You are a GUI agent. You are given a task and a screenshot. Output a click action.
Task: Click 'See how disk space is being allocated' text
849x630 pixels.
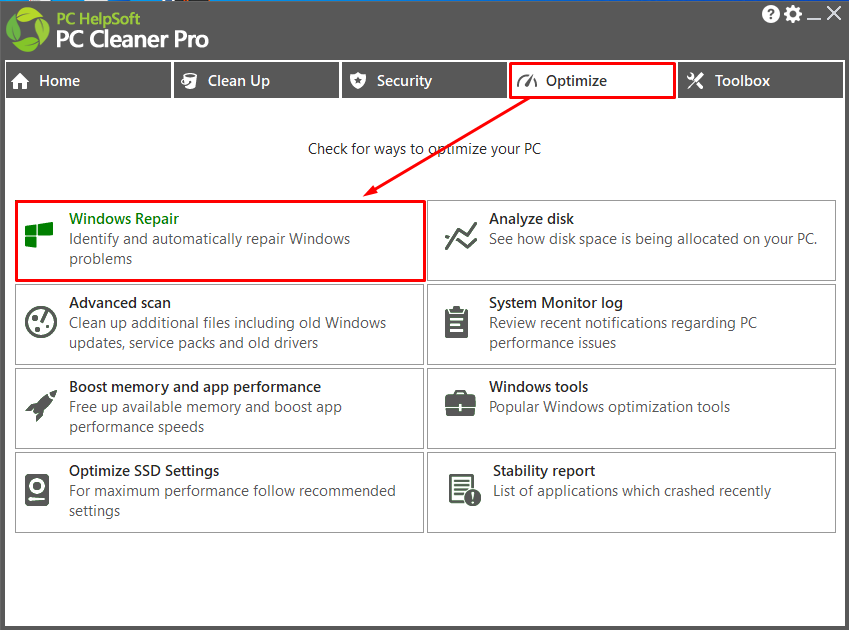pyautogui.click(x=653, y=239)
